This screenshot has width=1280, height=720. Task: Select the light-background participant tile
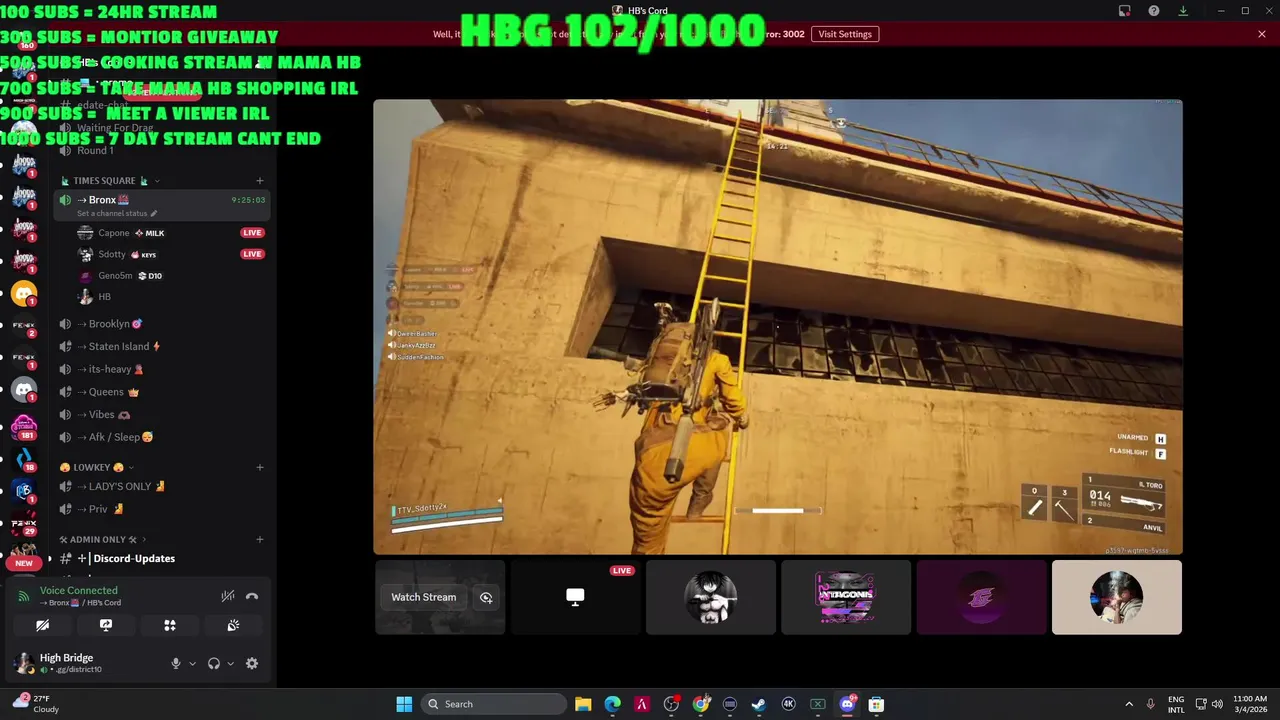[1117, 597]
